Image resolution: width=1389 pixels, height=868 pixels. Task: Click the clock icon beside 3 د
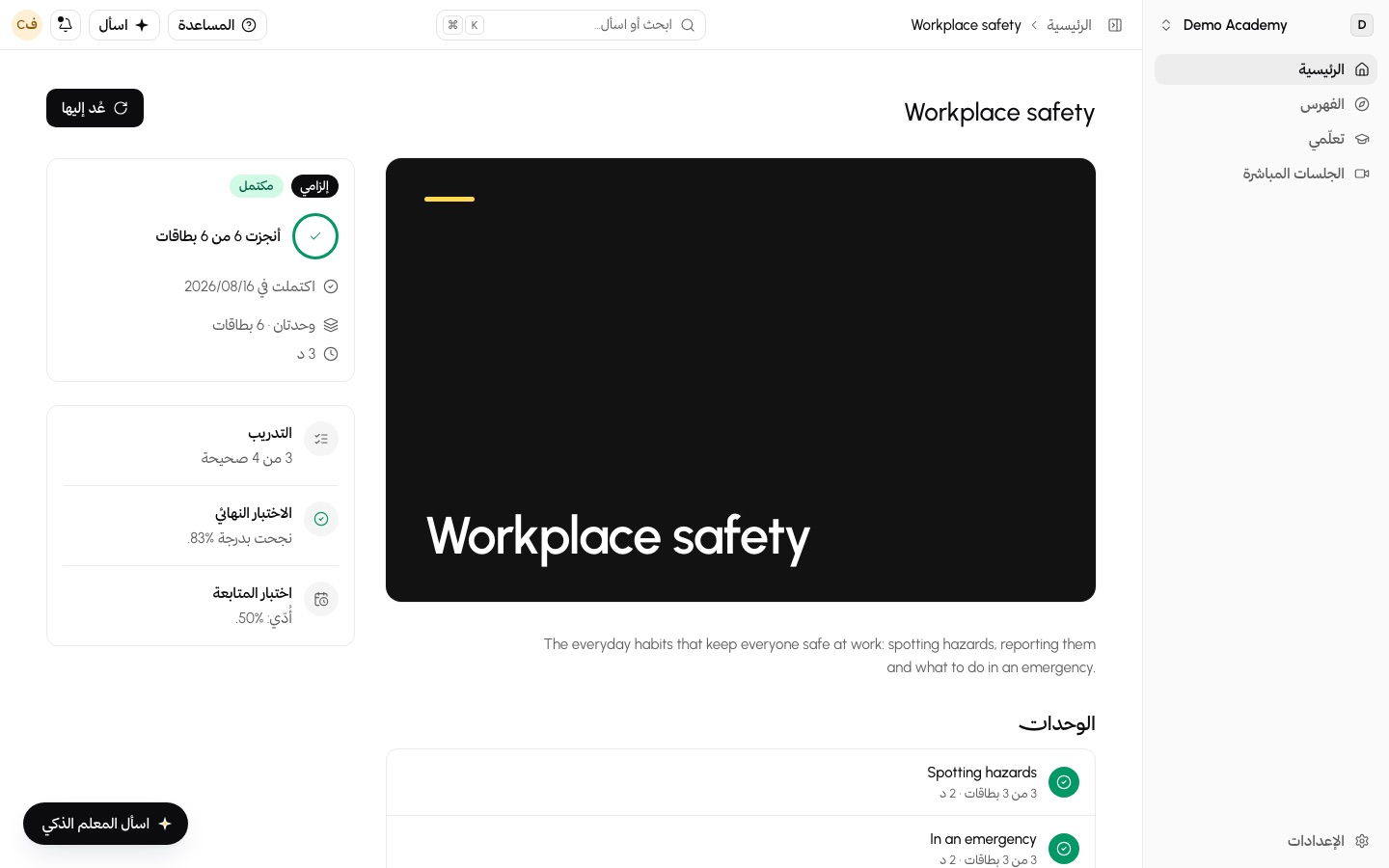pos(331,354)
